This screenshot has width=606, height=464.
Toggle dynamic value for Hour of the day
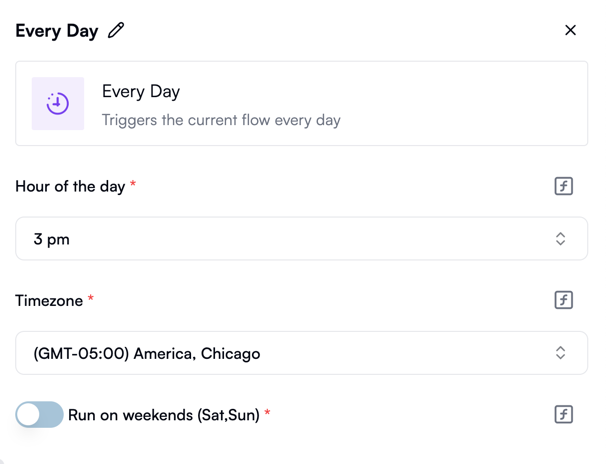click(x=563, y=186)
